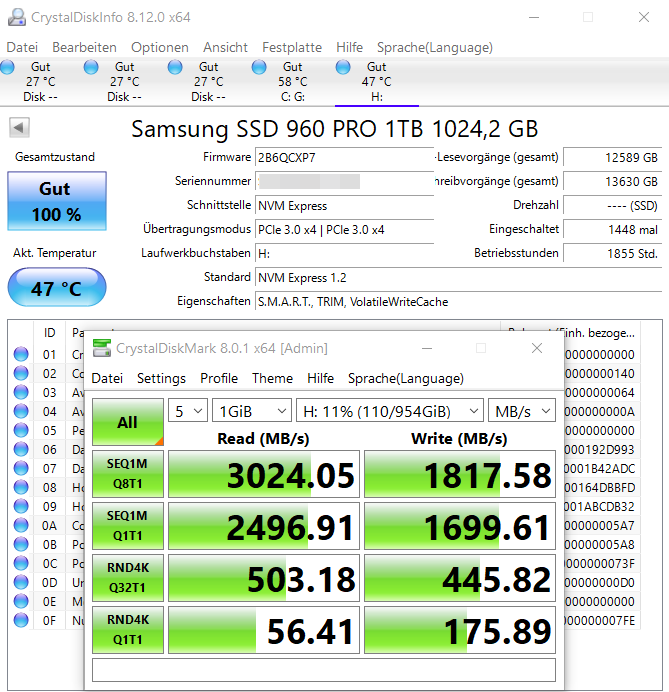Image resolution: width=669 pixels, height=692 pixels.
Task: Click the RND4K Q32T1 write result 445.82
Action: pyautogui.click(x=460, y=578)
